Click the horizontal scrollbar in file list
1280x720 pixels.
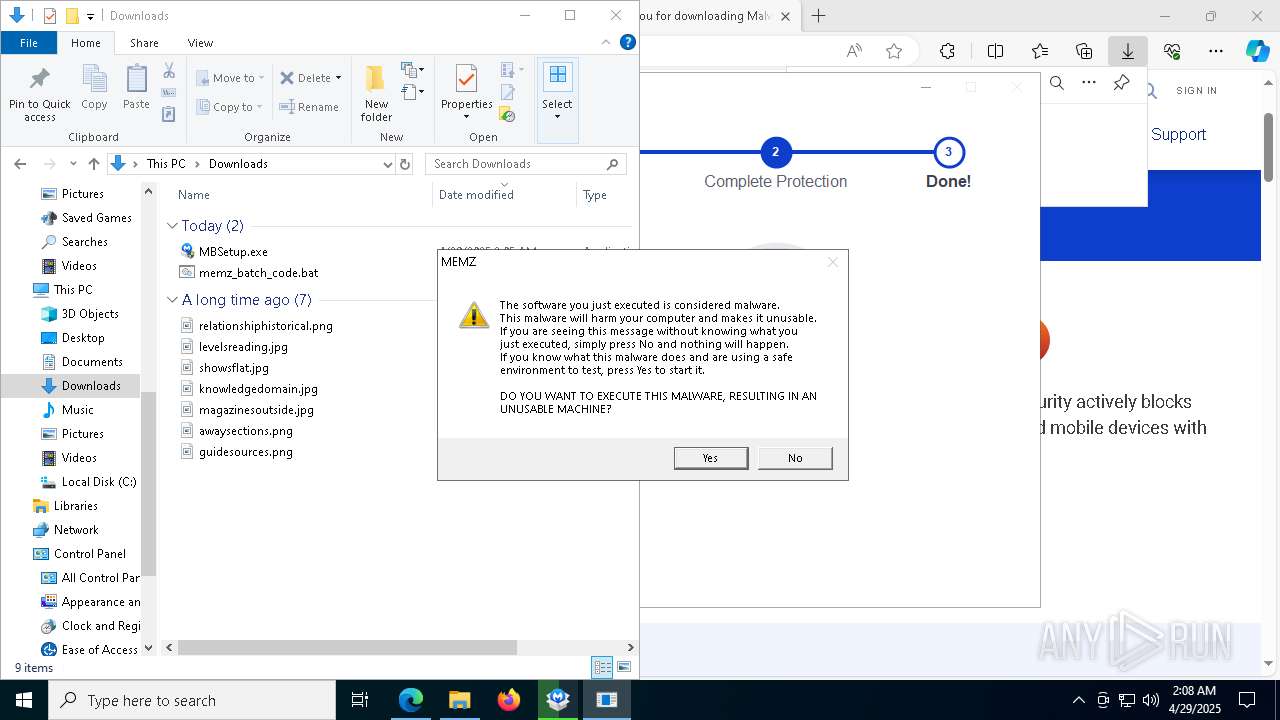coord(347,648)
